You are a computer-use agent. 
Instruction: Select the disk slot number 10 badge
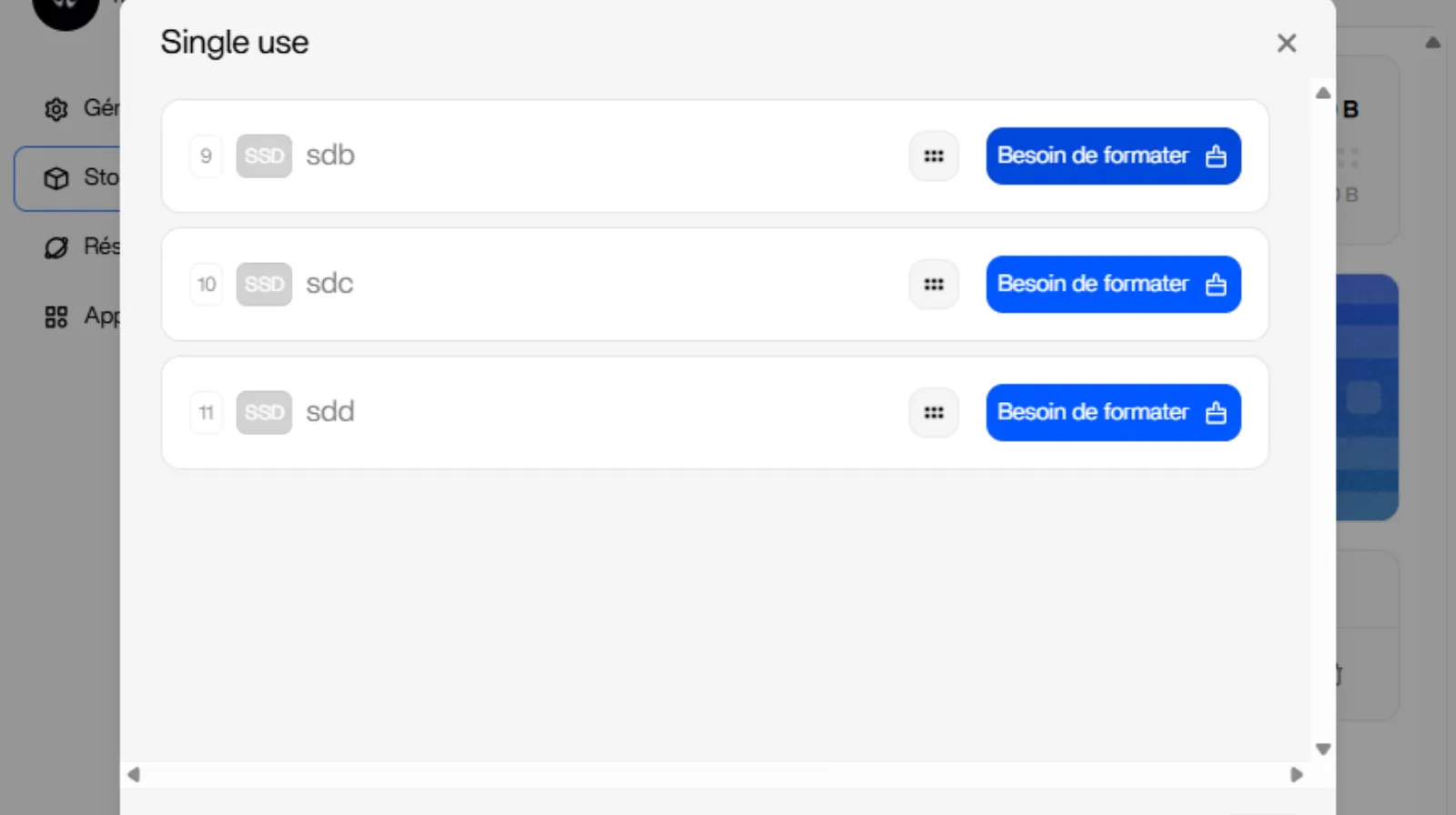tap(207, 285)
